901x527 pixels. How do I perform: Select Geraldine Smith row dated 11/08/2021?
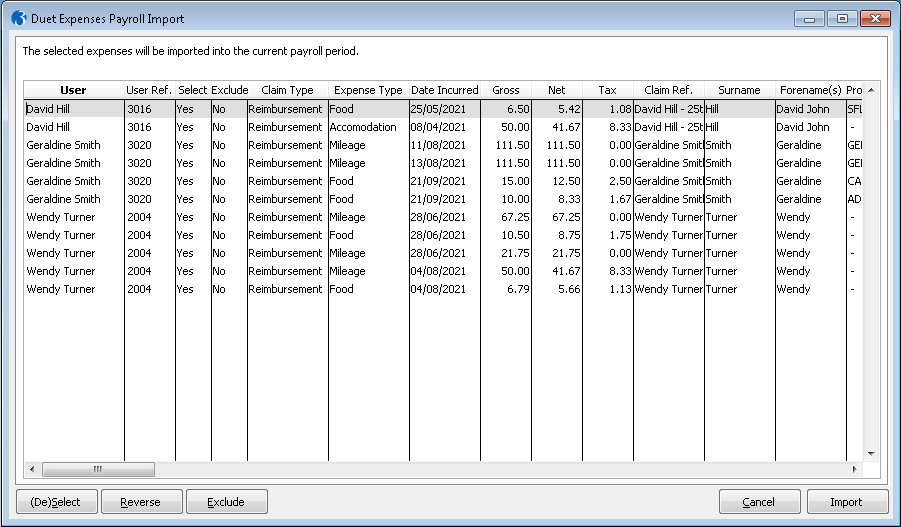443,145
